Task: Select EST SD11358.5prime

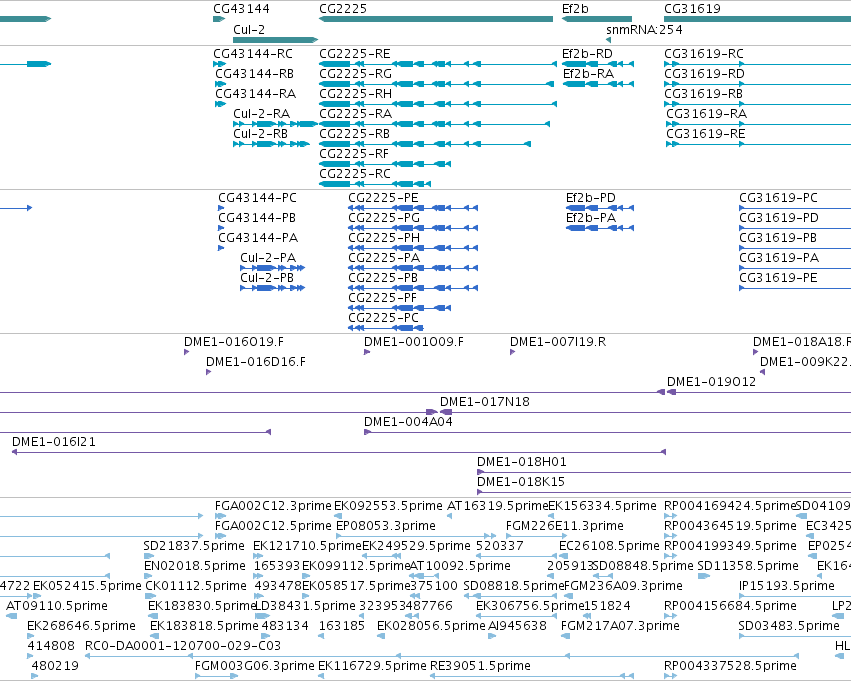Action: coord(748,567)
